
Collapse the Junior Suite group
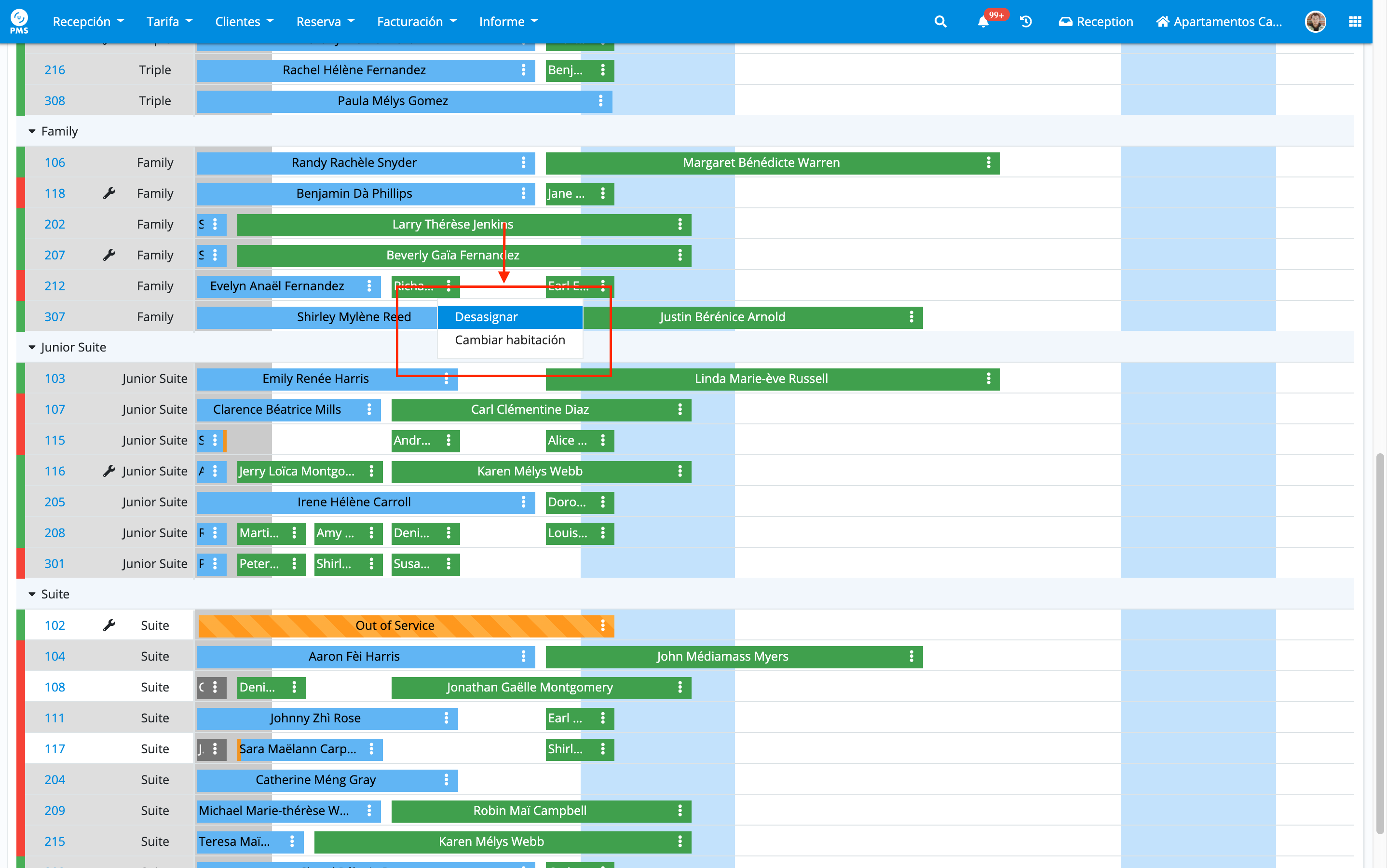point(32,348)
